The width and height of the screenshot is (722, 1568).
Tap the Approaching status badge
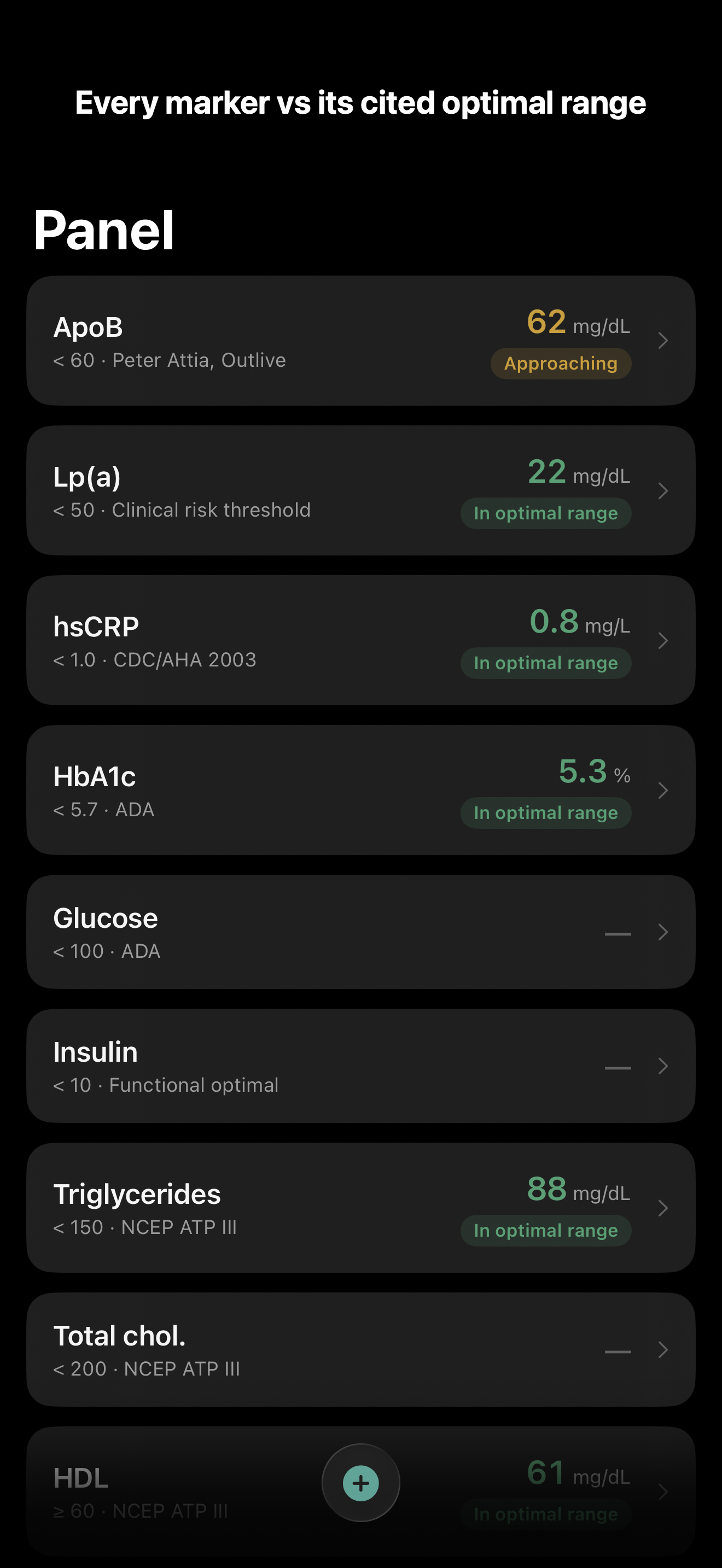[561, 364]
